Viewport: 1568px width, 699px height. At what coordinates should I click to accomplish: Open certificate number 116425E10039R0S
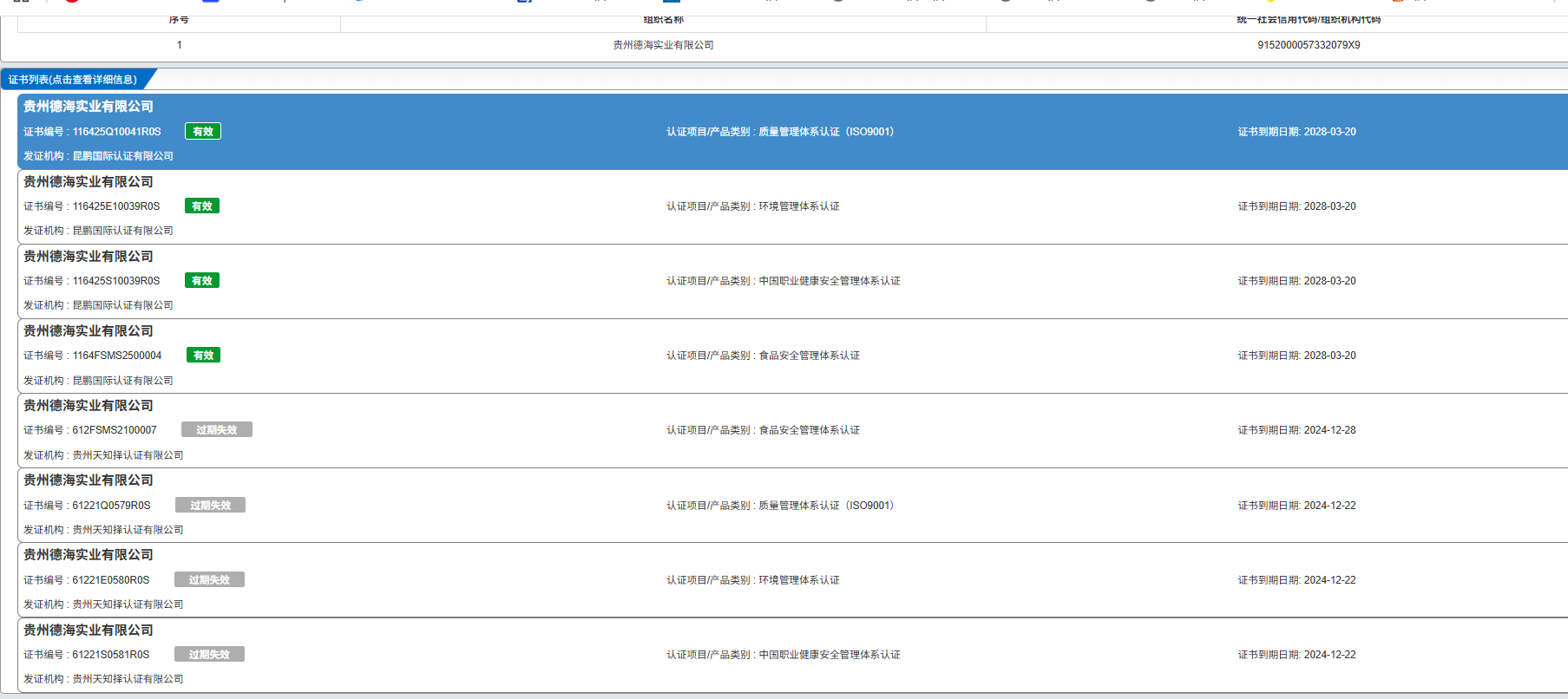click(116, 206)
